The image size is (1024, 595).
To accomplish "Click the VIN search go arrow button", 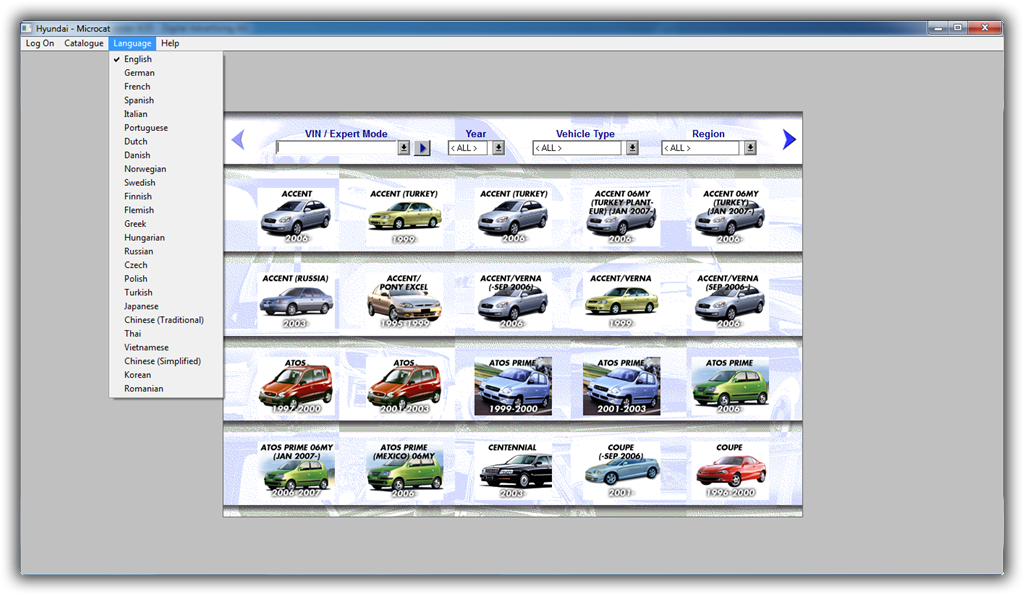I will (x=423, y=148).
